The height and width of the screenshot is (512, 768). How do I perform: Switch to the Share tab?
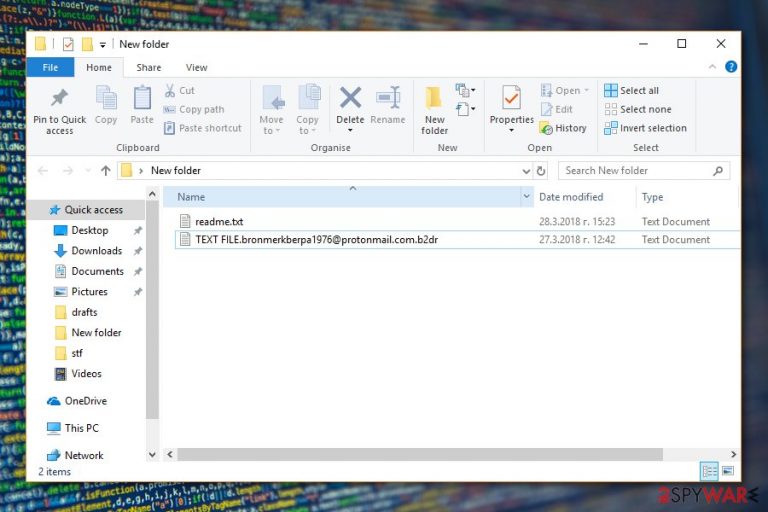click(x=148, y=67)
